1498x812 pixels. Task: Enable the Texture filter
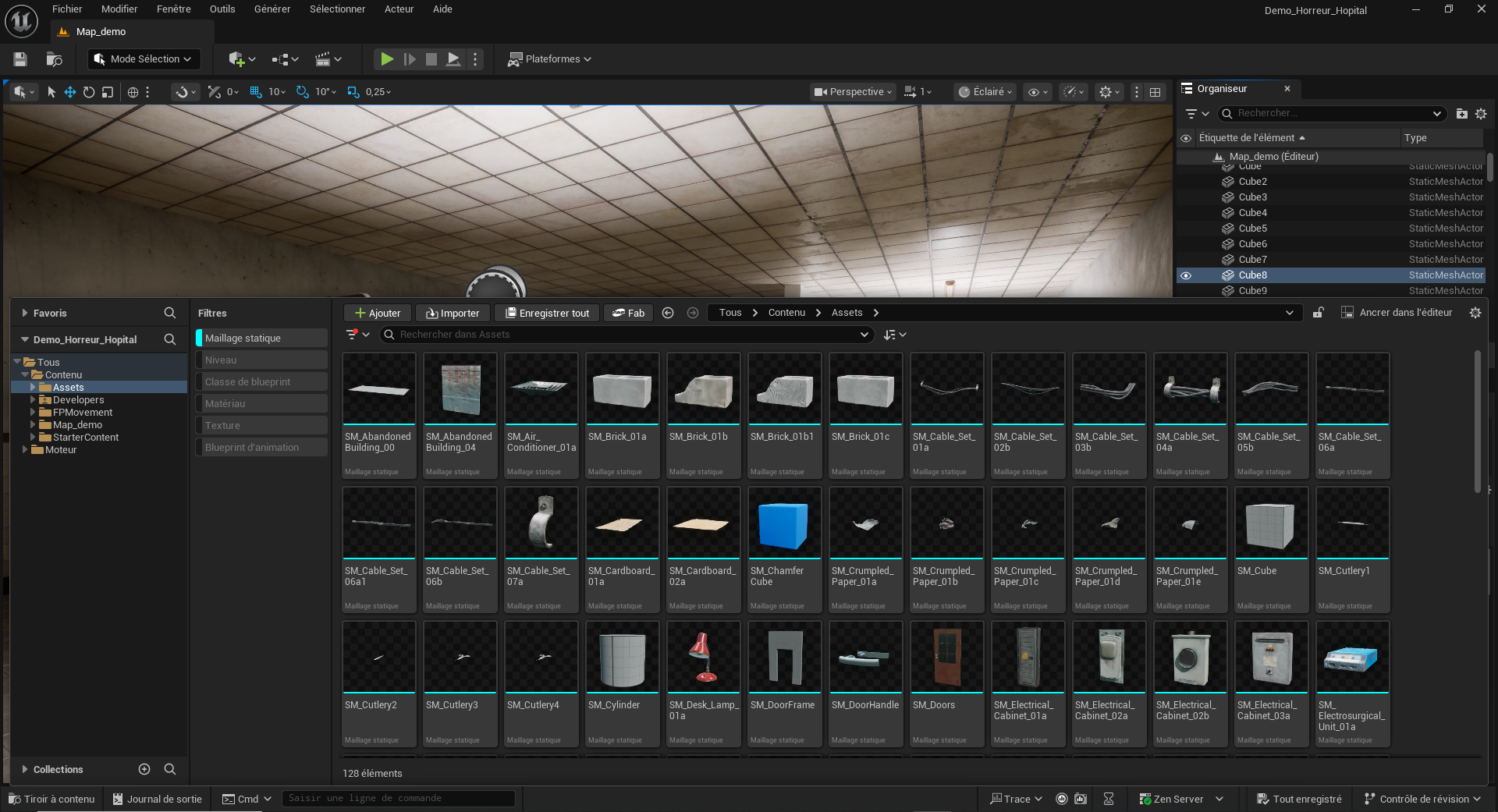[x=261, y=426]
